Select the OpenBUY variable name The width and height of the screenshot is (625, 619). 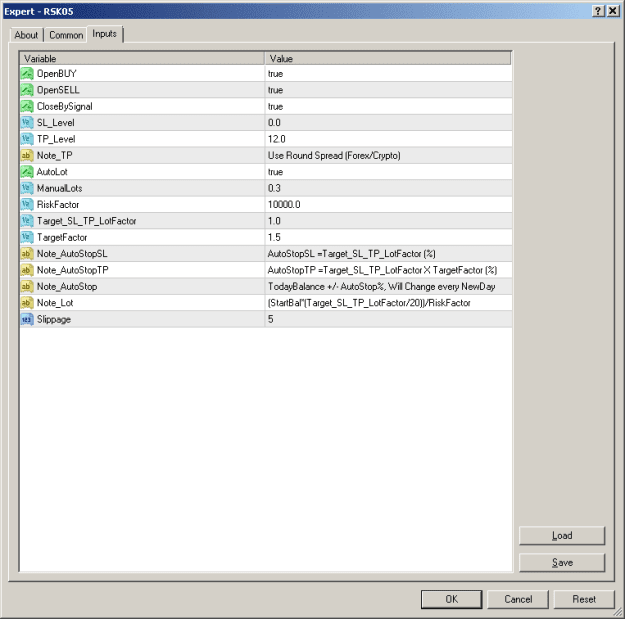coord(57,74)
